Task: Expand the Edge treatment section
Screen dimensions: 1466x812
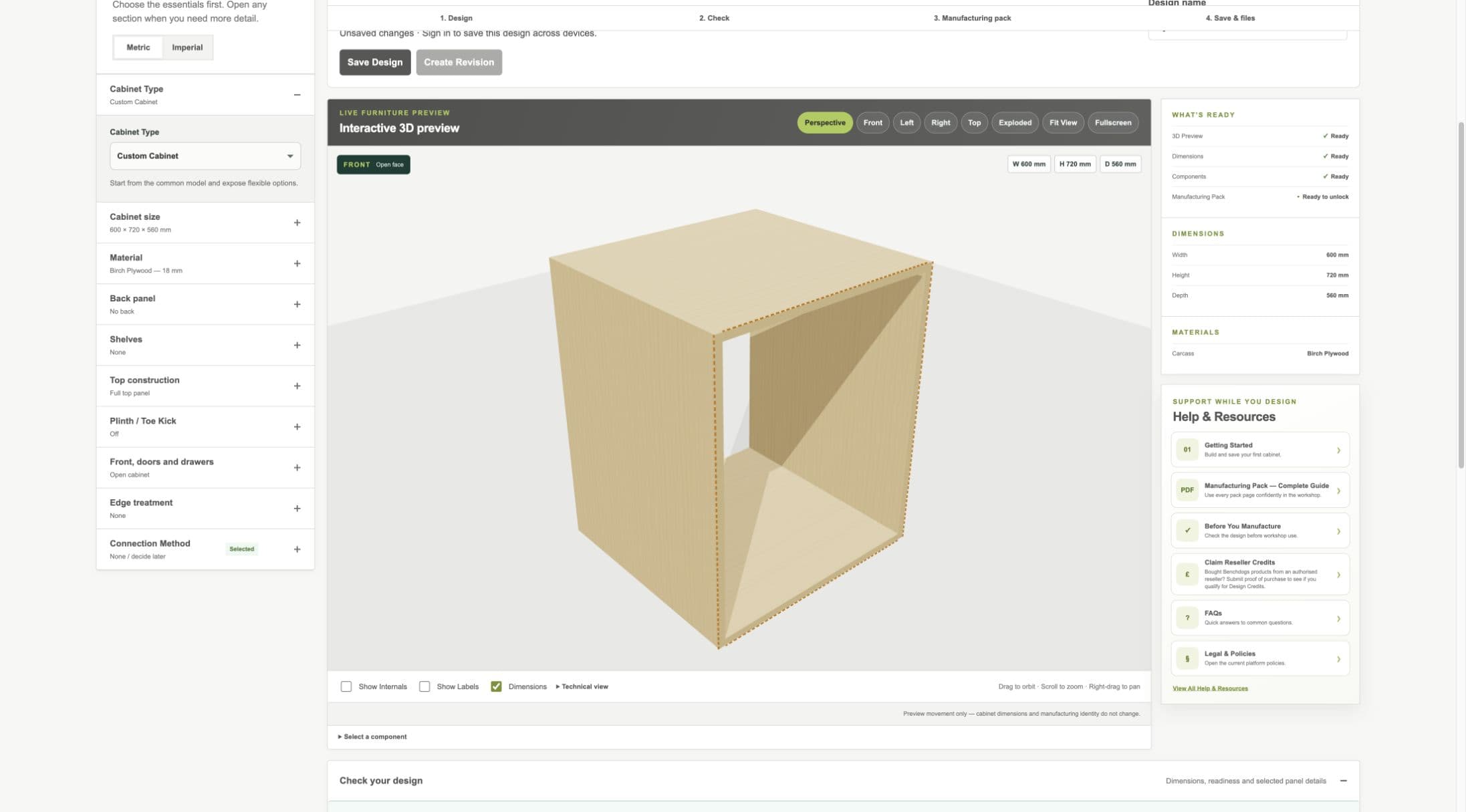Action: 297,508
